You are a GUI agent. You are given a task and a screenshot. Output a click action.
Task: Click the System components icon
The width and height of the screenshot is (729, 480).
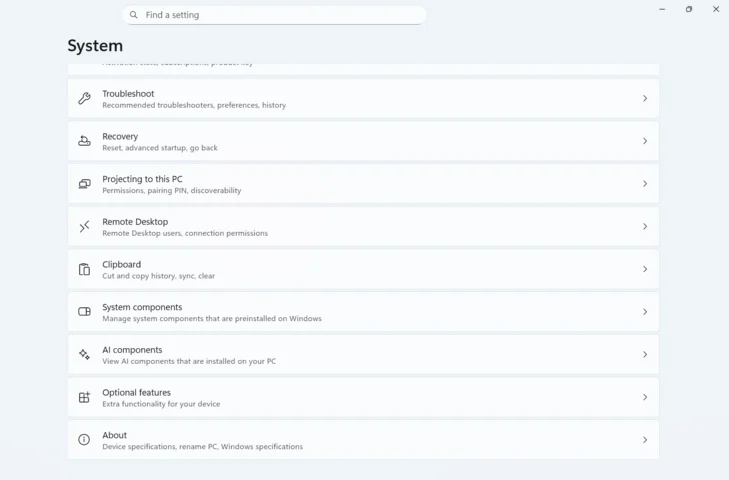[84, 312]
